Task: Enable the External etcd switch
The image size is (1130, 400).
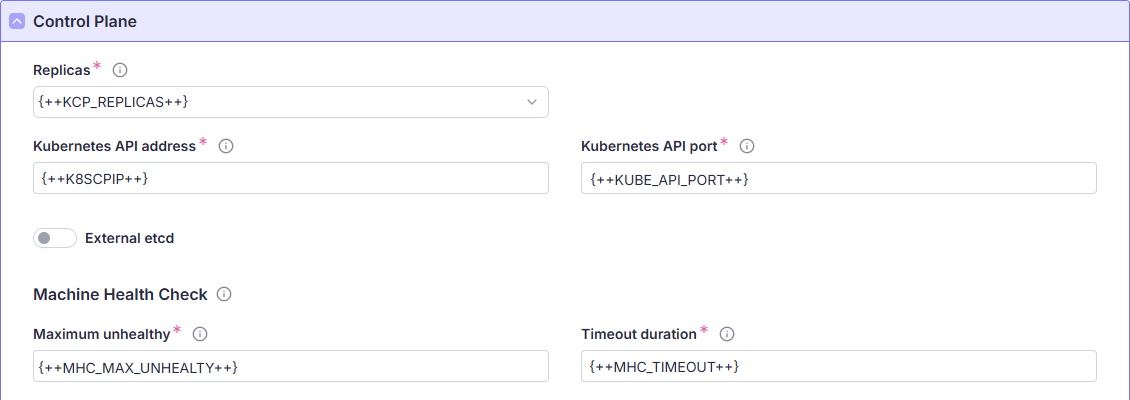Action: coord(55,238)
